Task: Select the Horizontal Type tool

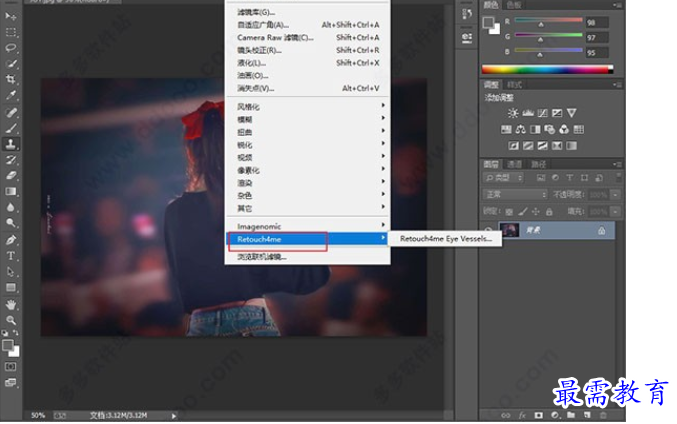Action: point(11,256)
